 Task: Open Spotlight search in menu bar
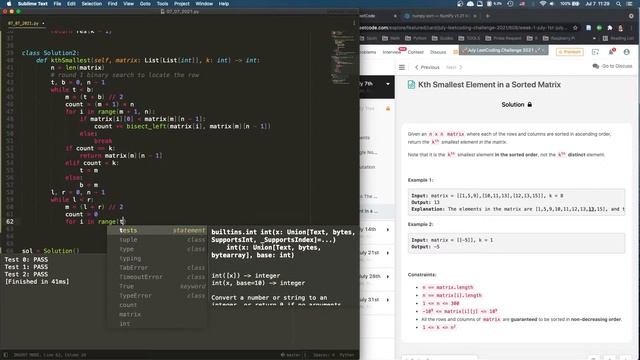[618, 4]
